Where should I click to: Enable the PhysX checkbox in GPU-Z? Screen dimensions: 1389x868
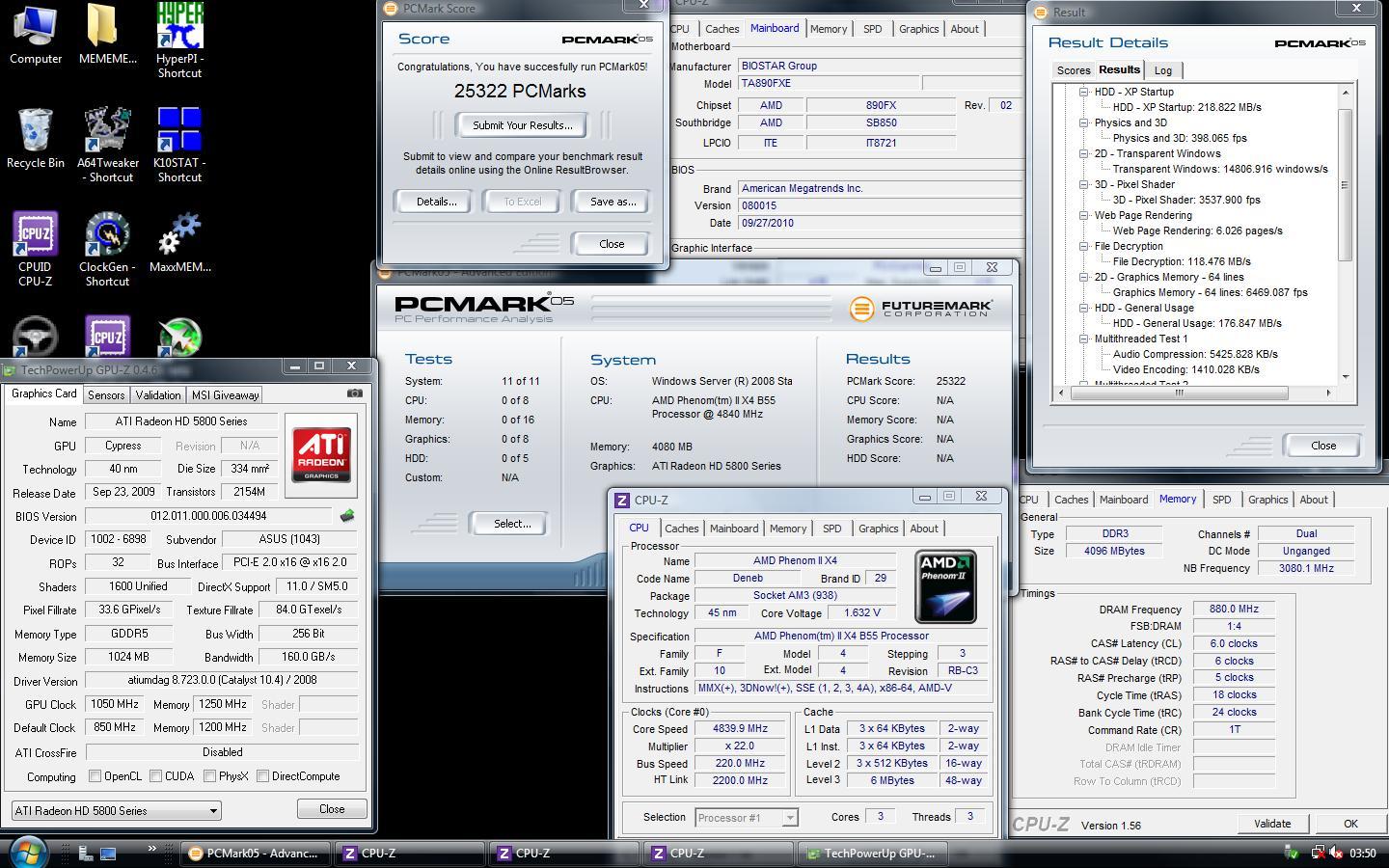point(209,775)
